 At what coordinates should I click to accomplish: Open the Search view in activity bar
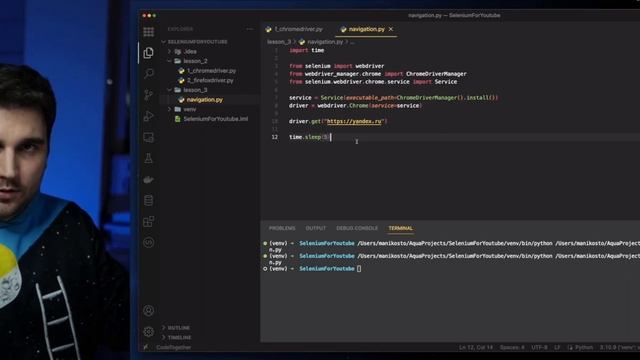[x=149, y=73]
